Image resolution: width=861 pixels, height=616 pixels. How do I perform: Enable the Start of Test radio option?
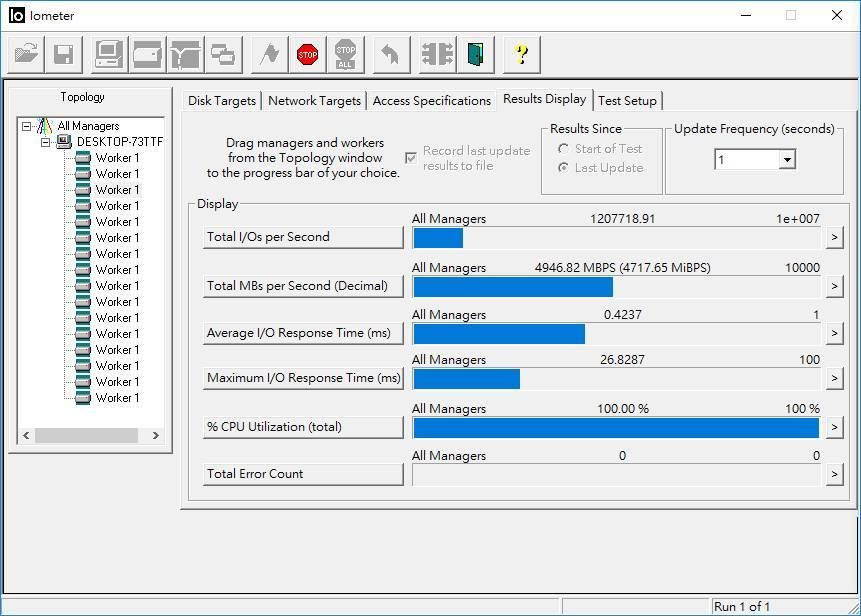tap(561, 150)
